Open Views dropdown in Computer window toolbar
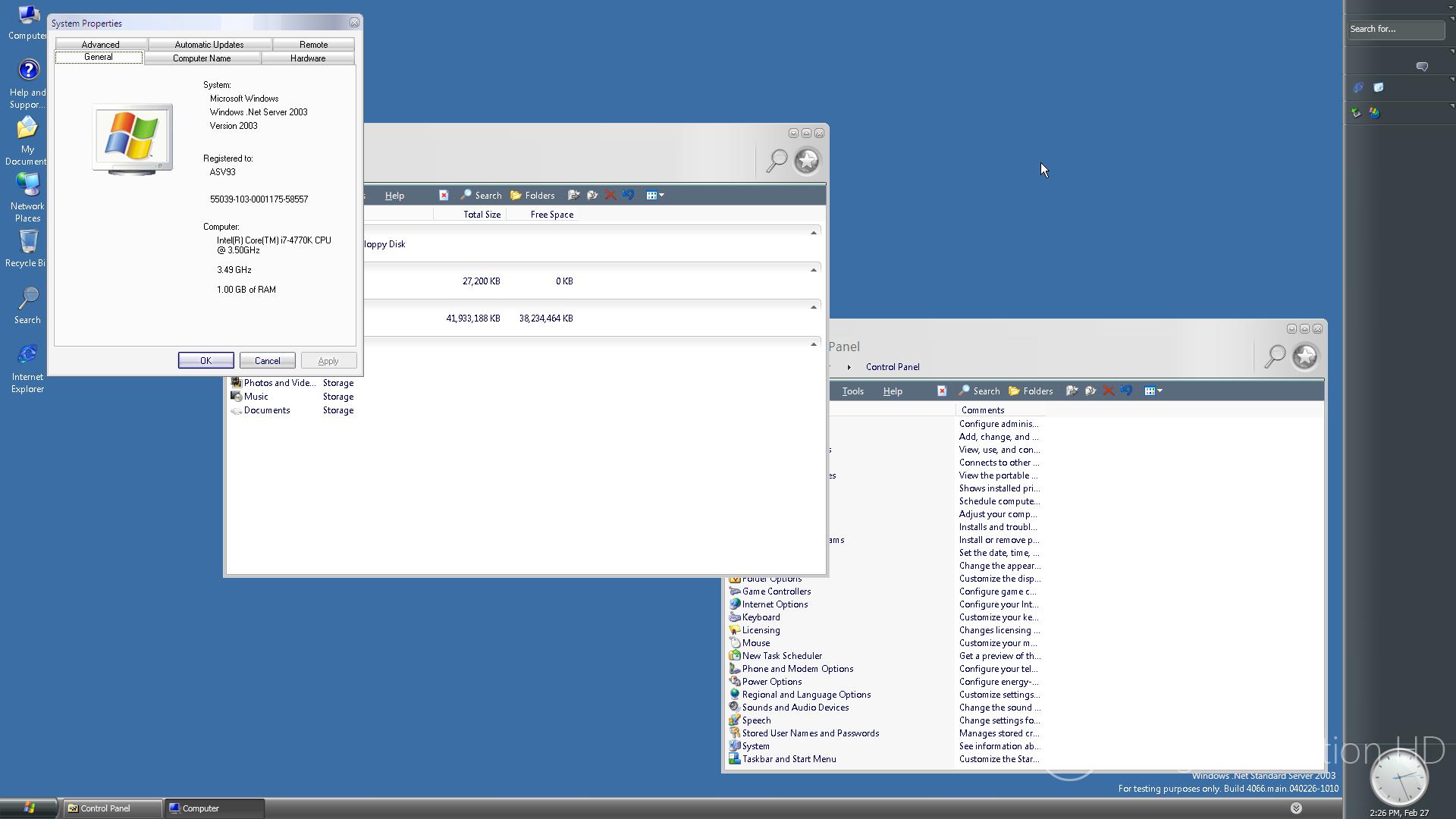 [x=655, y=196]
